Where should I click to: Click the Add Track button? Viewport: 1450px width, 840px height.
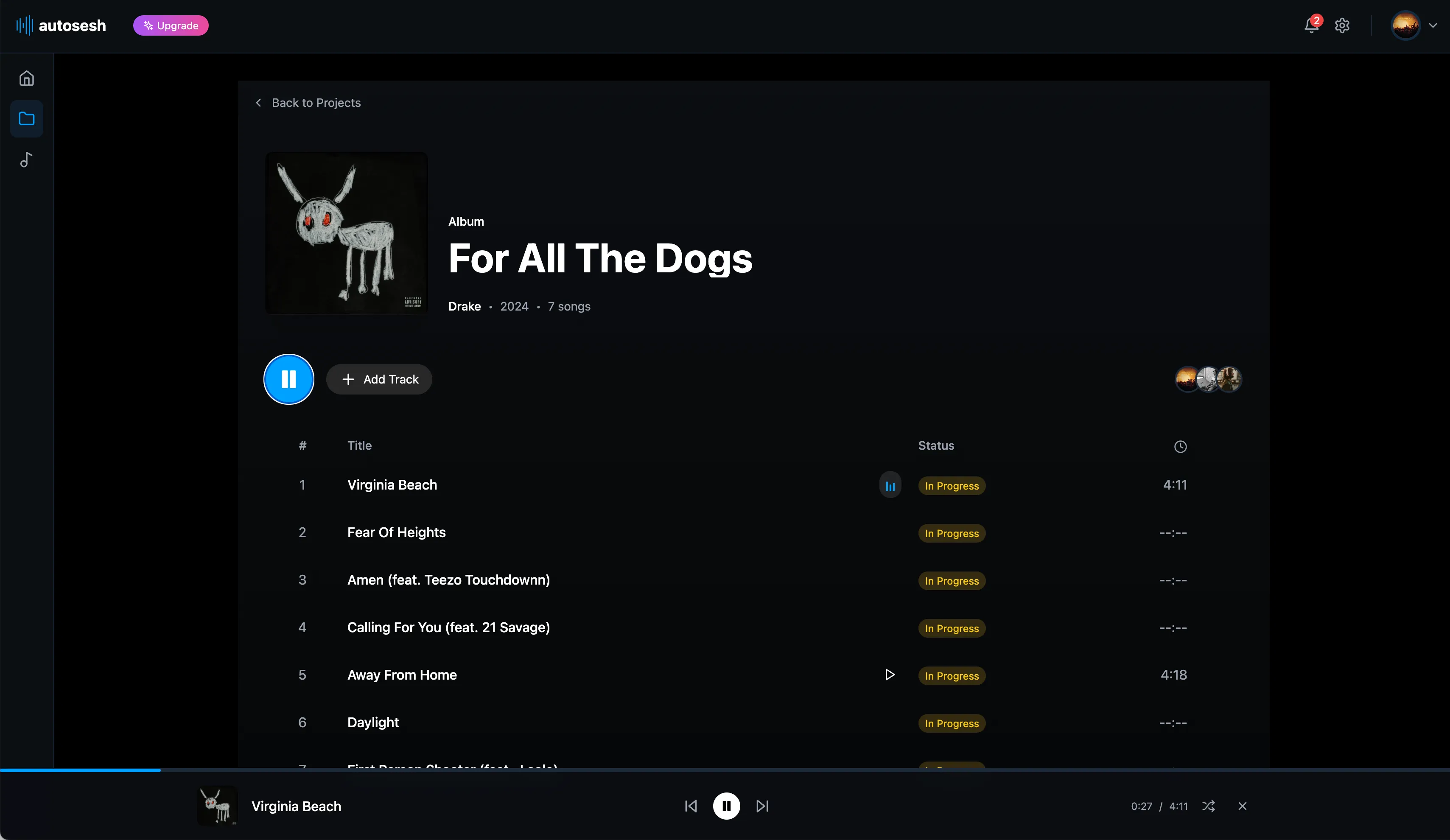tap(379, 379)
